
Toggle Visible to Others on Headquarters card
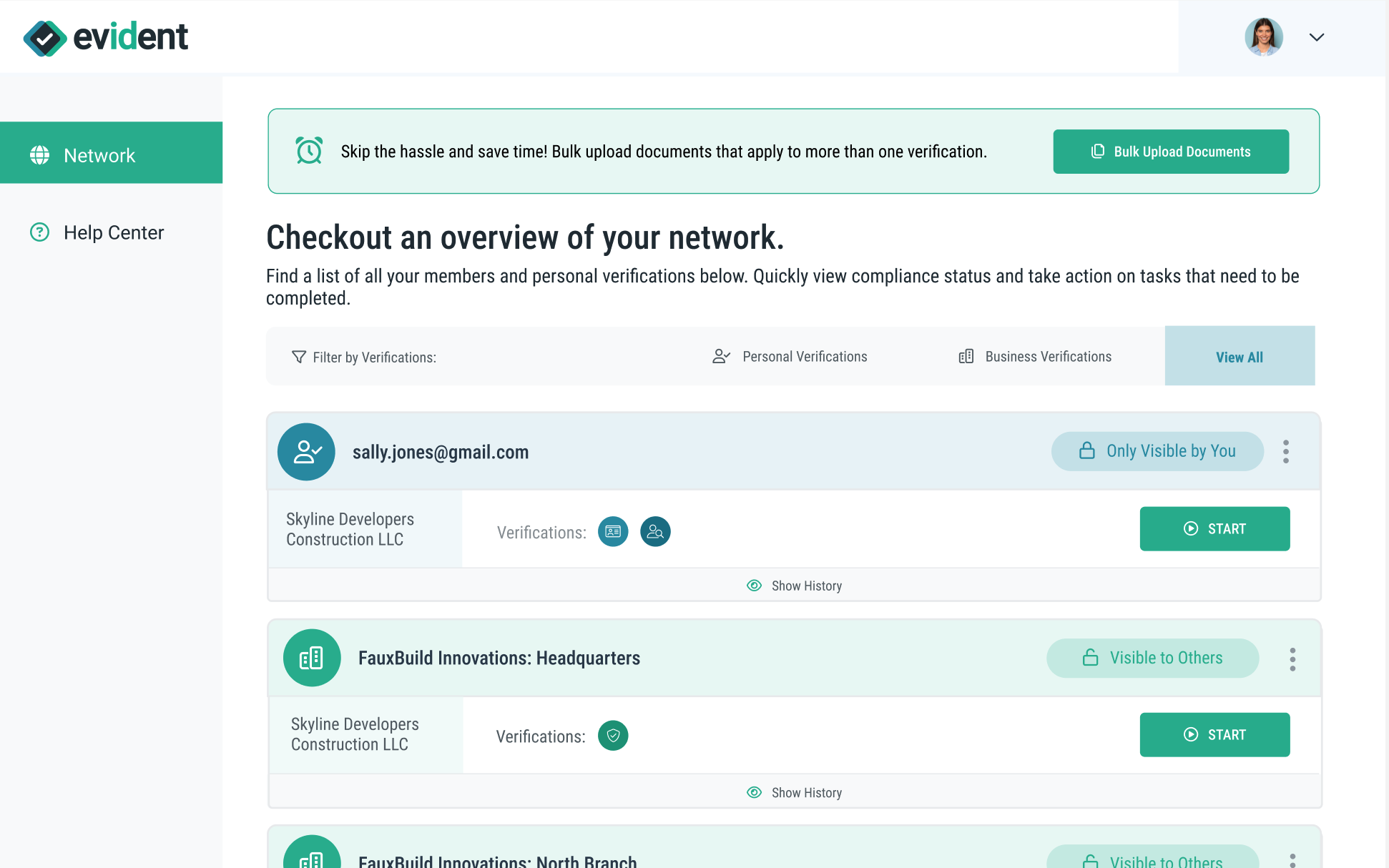[x=1152, y=658]
